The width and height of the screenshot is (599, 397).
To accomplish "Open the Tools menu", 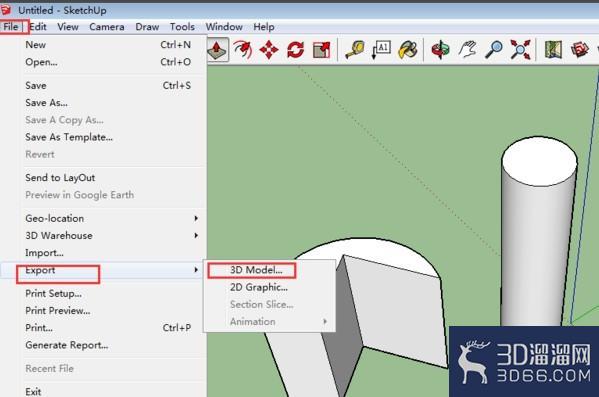I will coord(182,27).
